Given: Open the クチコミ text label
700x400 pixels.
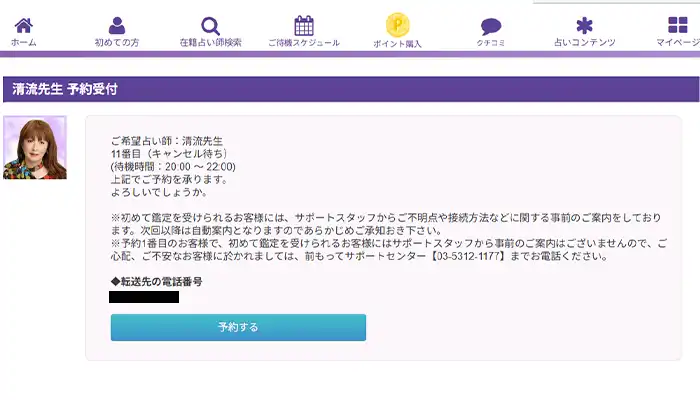Looking at the screenshot, I should (x=490, y=43).
